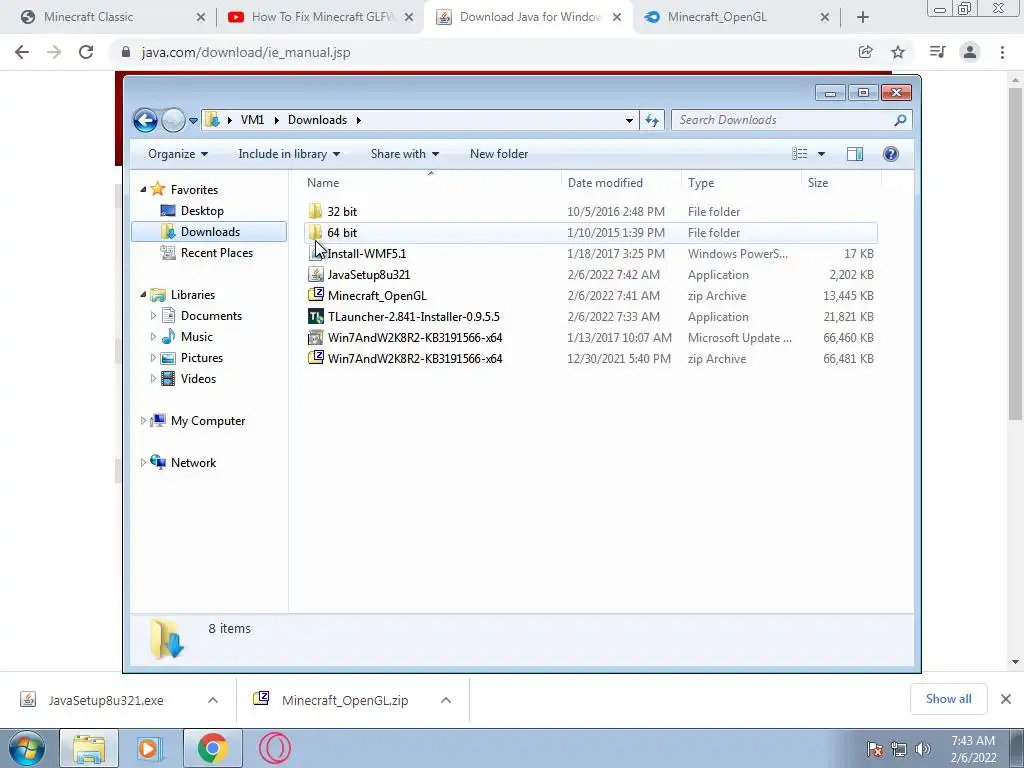Select Desktop in Favorites
Screen dimensions: 1024x768
point(202,211)
